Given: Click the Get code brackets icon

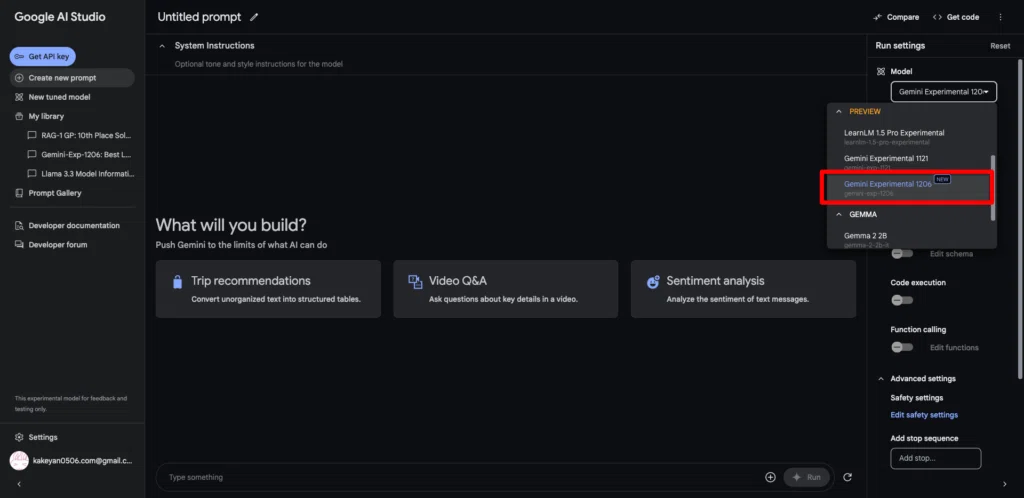Looking at the screenshot, I should point(937,18).
